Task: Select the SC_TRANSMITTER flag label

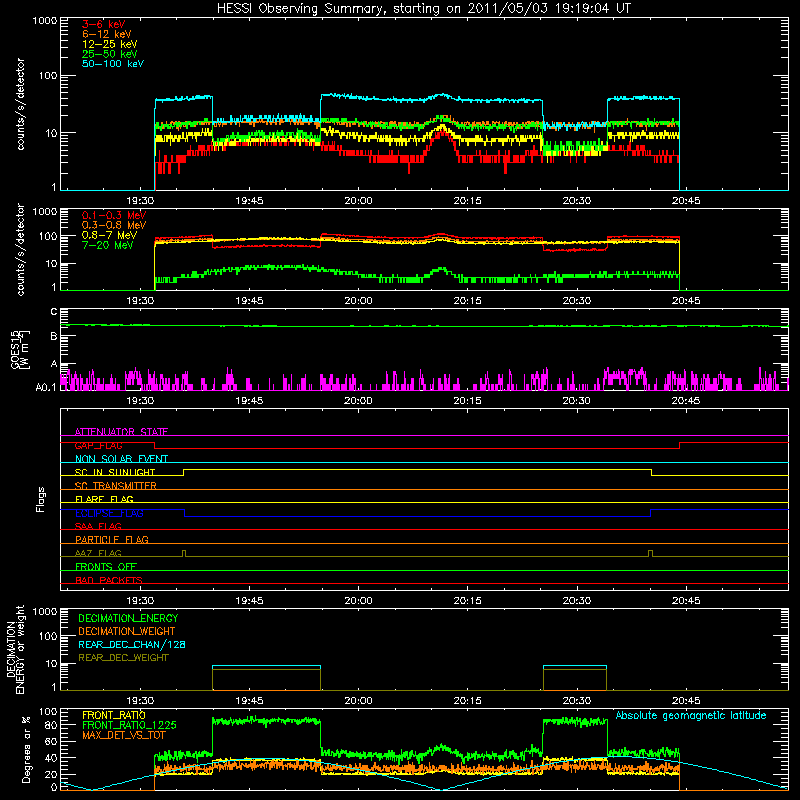Action: point(116,486)
